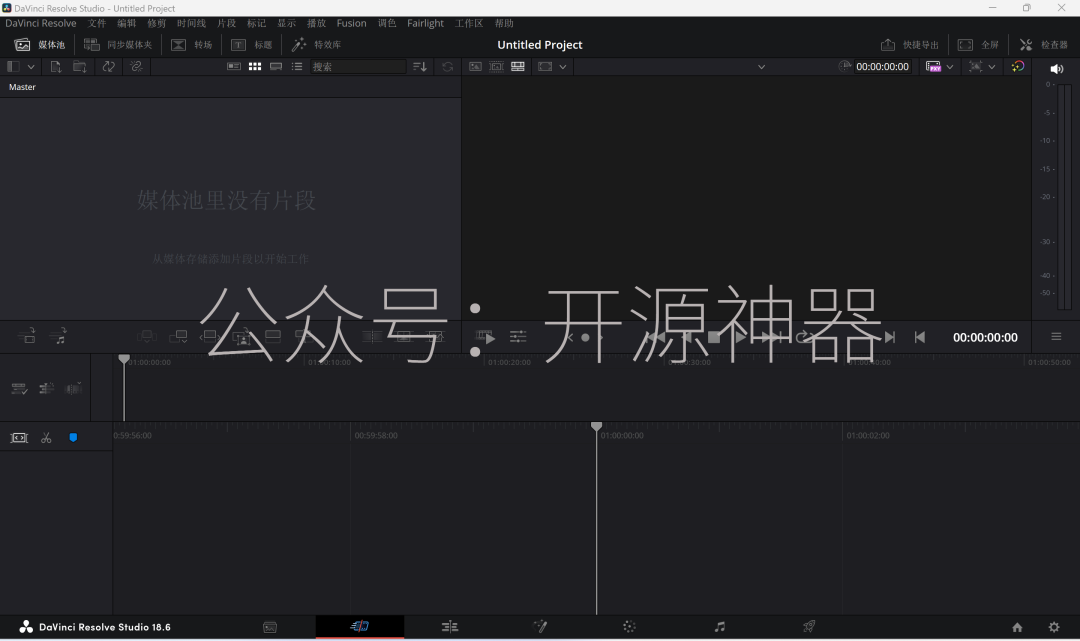Open the 标题 (Titles) panel
The height and width of the screenshot is (641, 1080).
point(251,45)
